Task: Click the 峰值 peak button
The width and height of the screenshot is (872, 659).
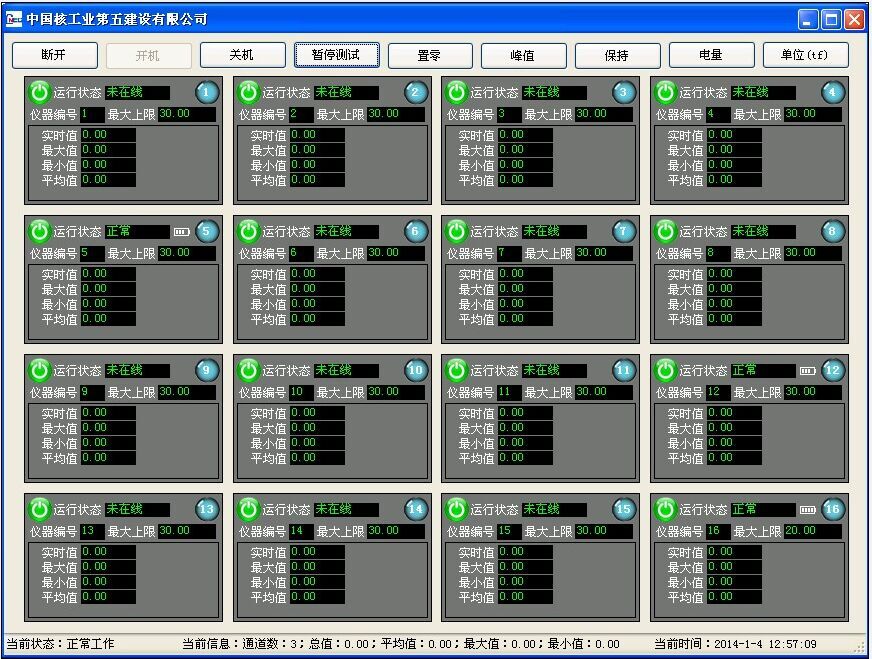Action: (x=523, y=55)
